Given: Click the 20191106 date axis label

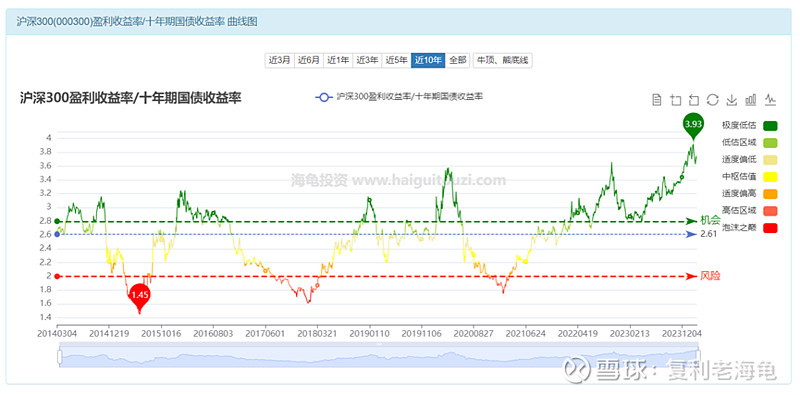Looking at the screenshot, I should pos(422,333).
